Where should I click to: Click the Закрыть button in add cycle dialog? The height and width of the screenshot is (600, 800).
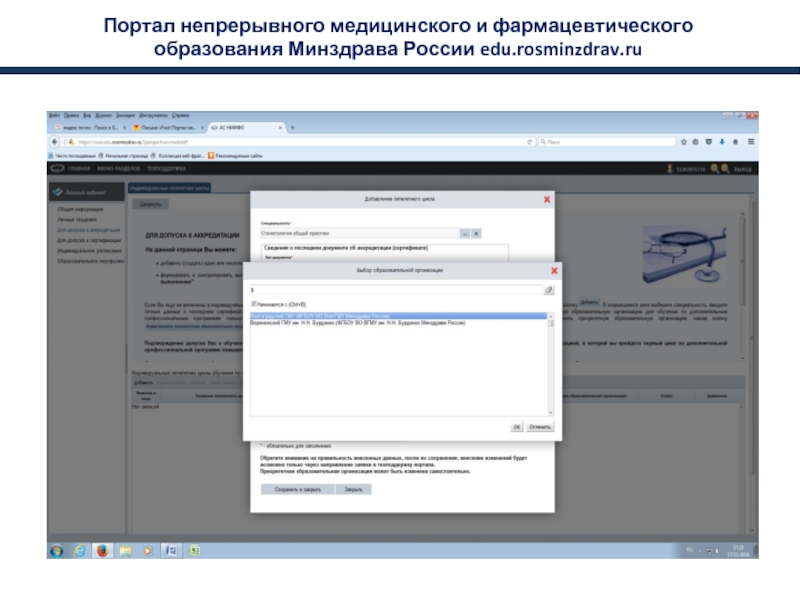point(354,489)
